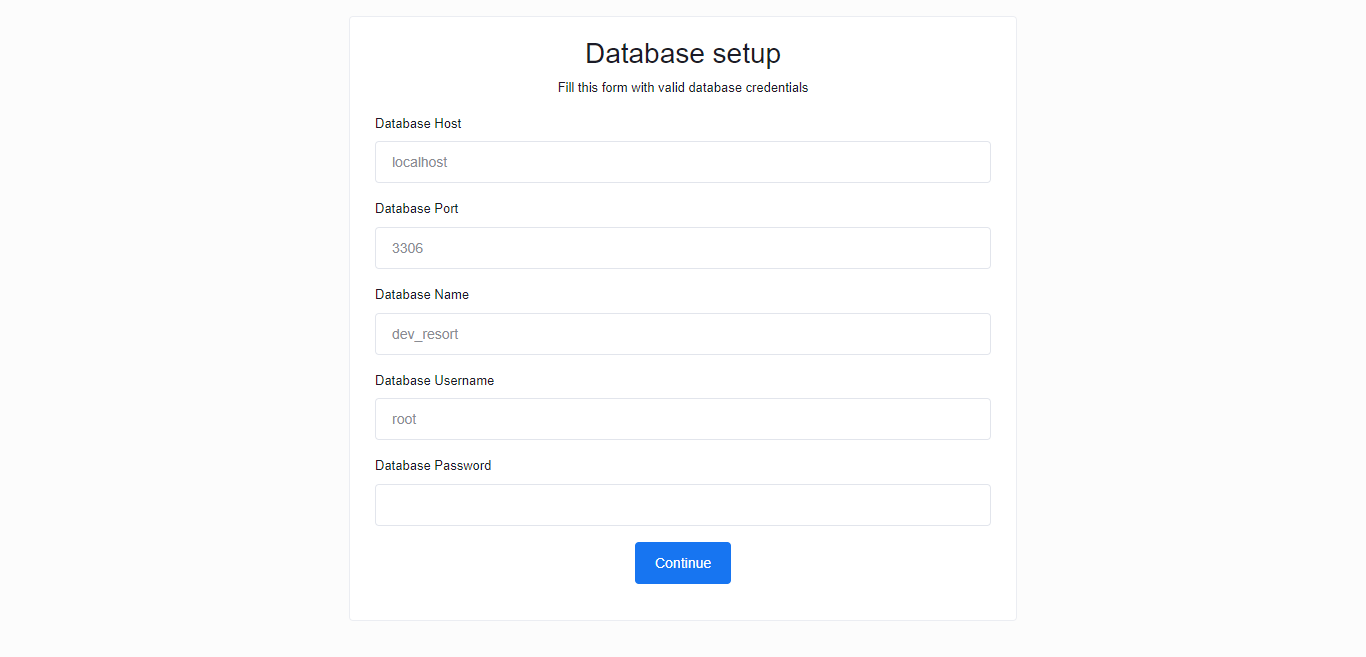Click the empty Database Password field
This screenshot has height=657, width=1366.
(683, 505)
